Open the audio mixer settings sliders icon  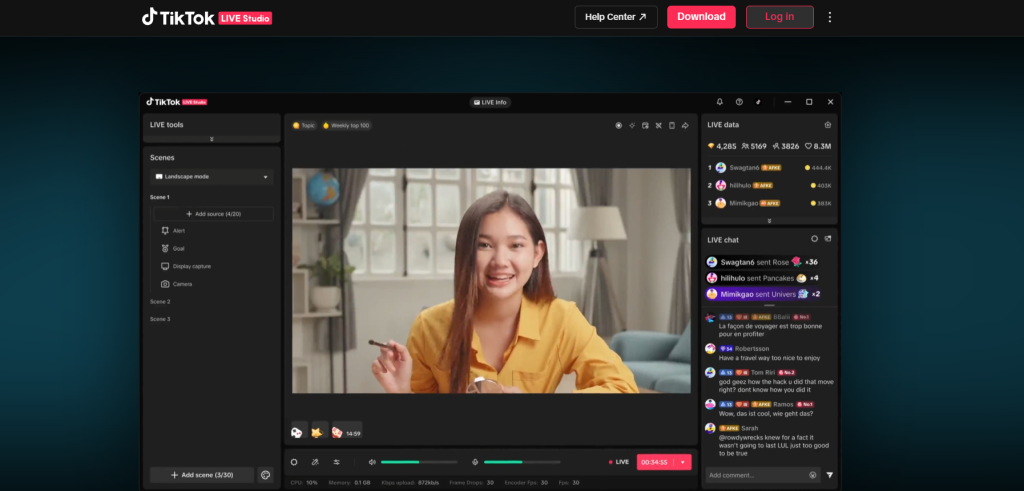337,462
